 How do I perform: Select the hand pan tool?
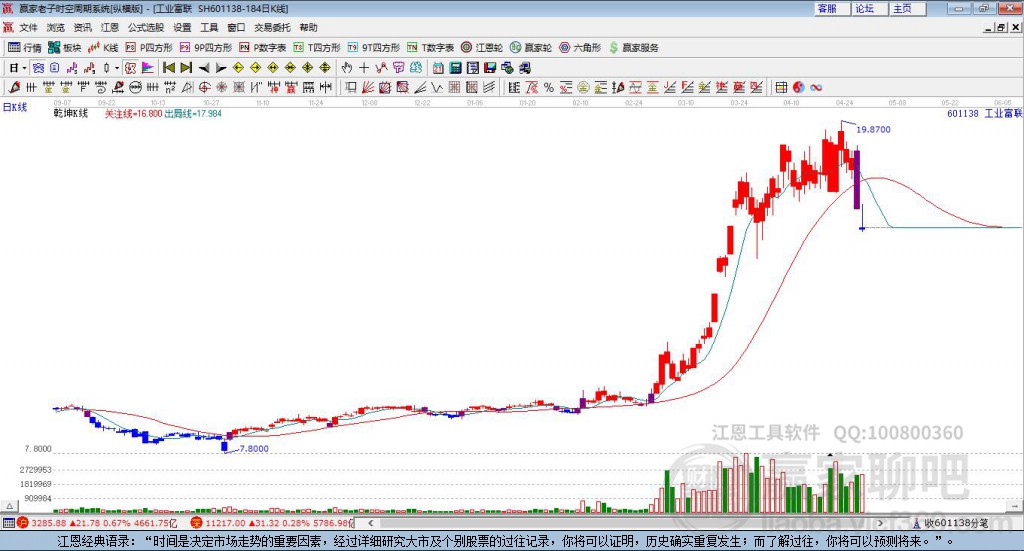[x=347, y=68]
